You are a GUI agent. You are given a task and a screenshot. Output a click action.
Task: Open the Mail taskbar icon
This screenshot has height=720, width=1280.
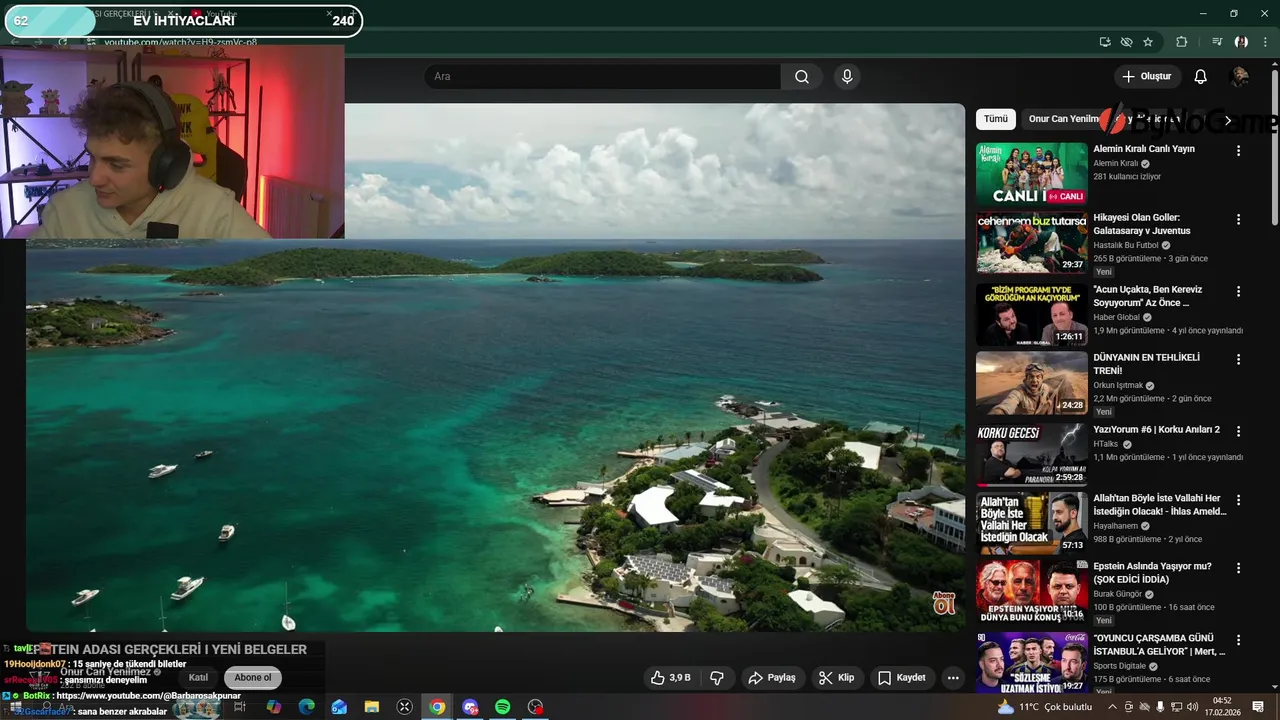339,707
